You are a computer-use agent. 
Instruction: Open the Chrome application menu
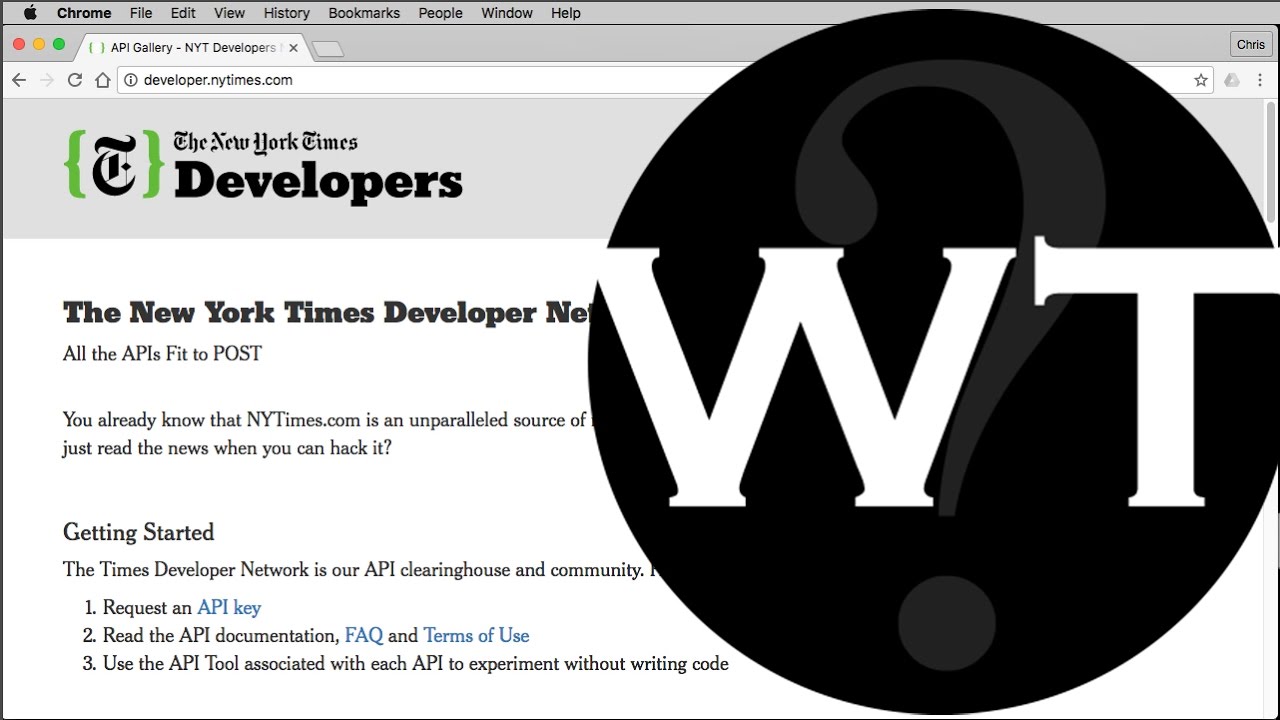click(84, 13)
